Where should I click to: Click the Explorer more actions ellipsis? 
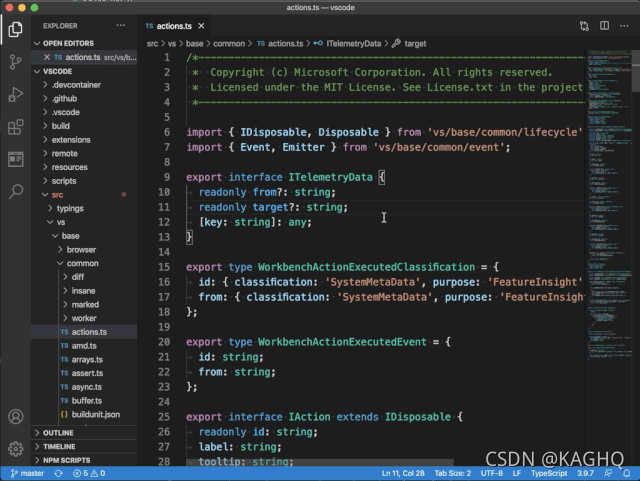pos(120,26)
